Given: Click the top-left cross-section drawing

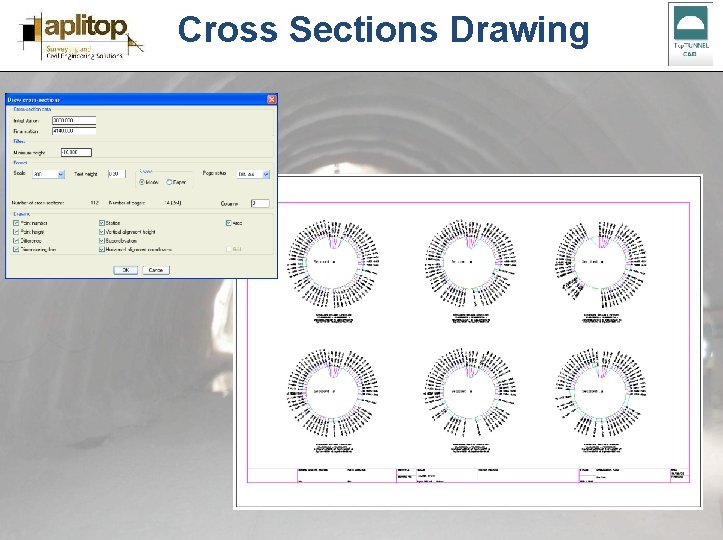Looking at the screenshot, I should click(x=333, y=263).
